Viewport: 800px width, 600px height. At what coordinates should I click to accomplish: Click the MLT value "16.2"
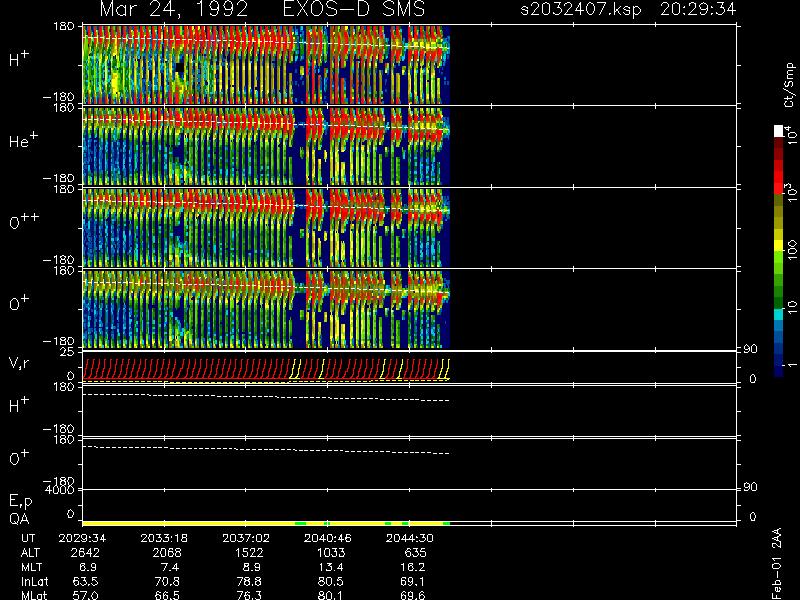click(412, 567)
